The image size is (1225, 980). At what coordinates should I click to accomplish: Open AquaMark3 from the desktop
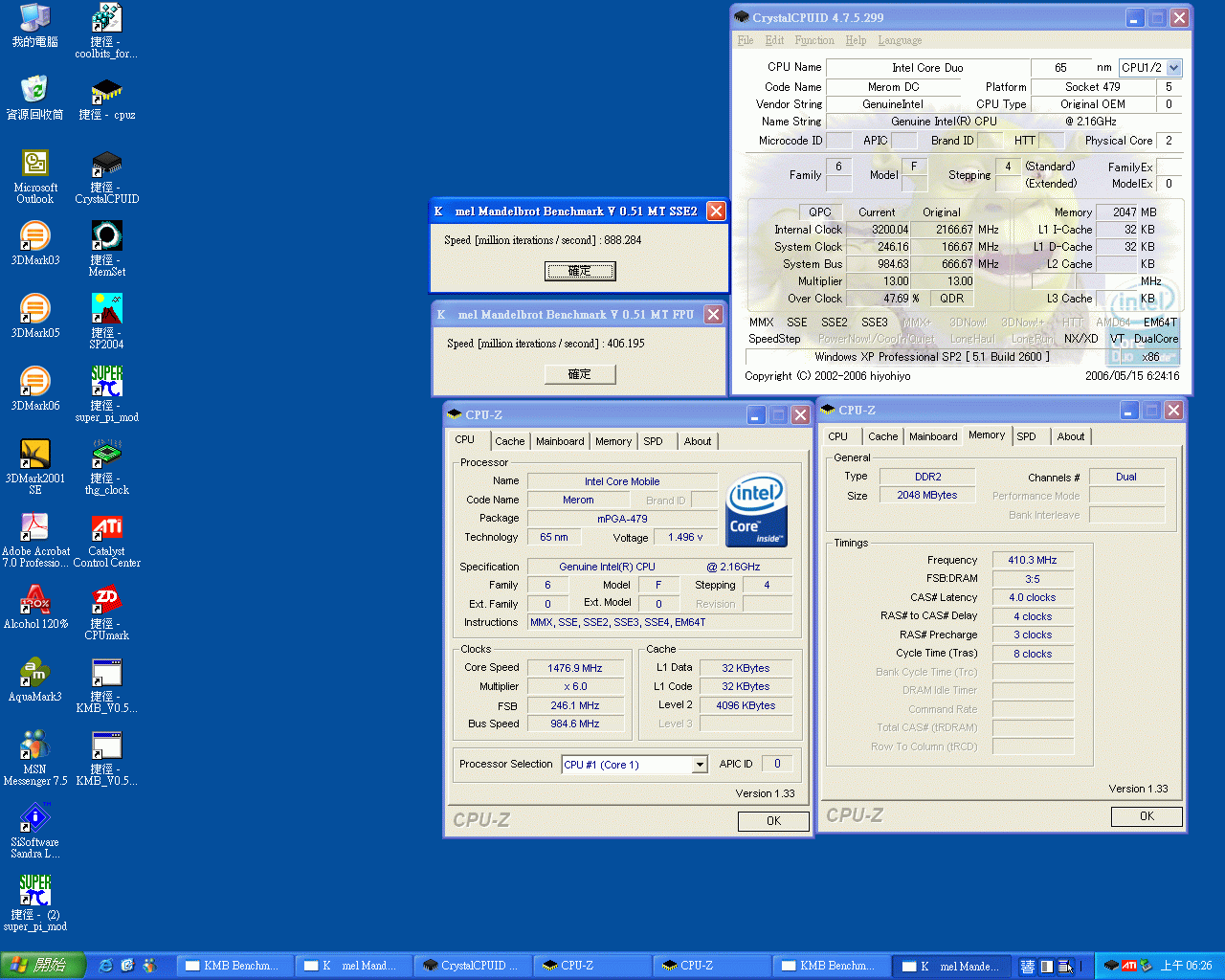click(34, 673)
